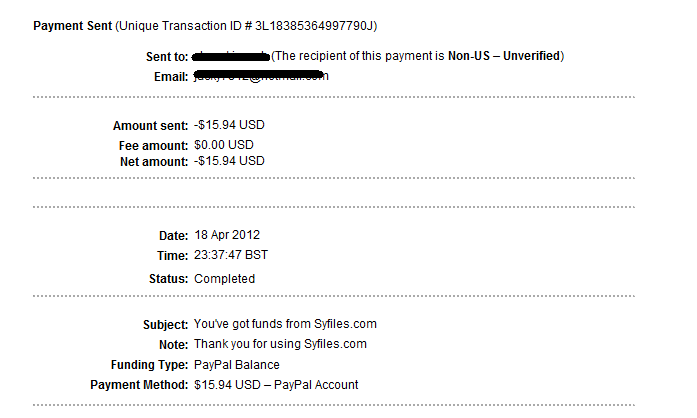Click the redacted recipient email address
This screenshot has height=418, width=697.
click(262, 75)
